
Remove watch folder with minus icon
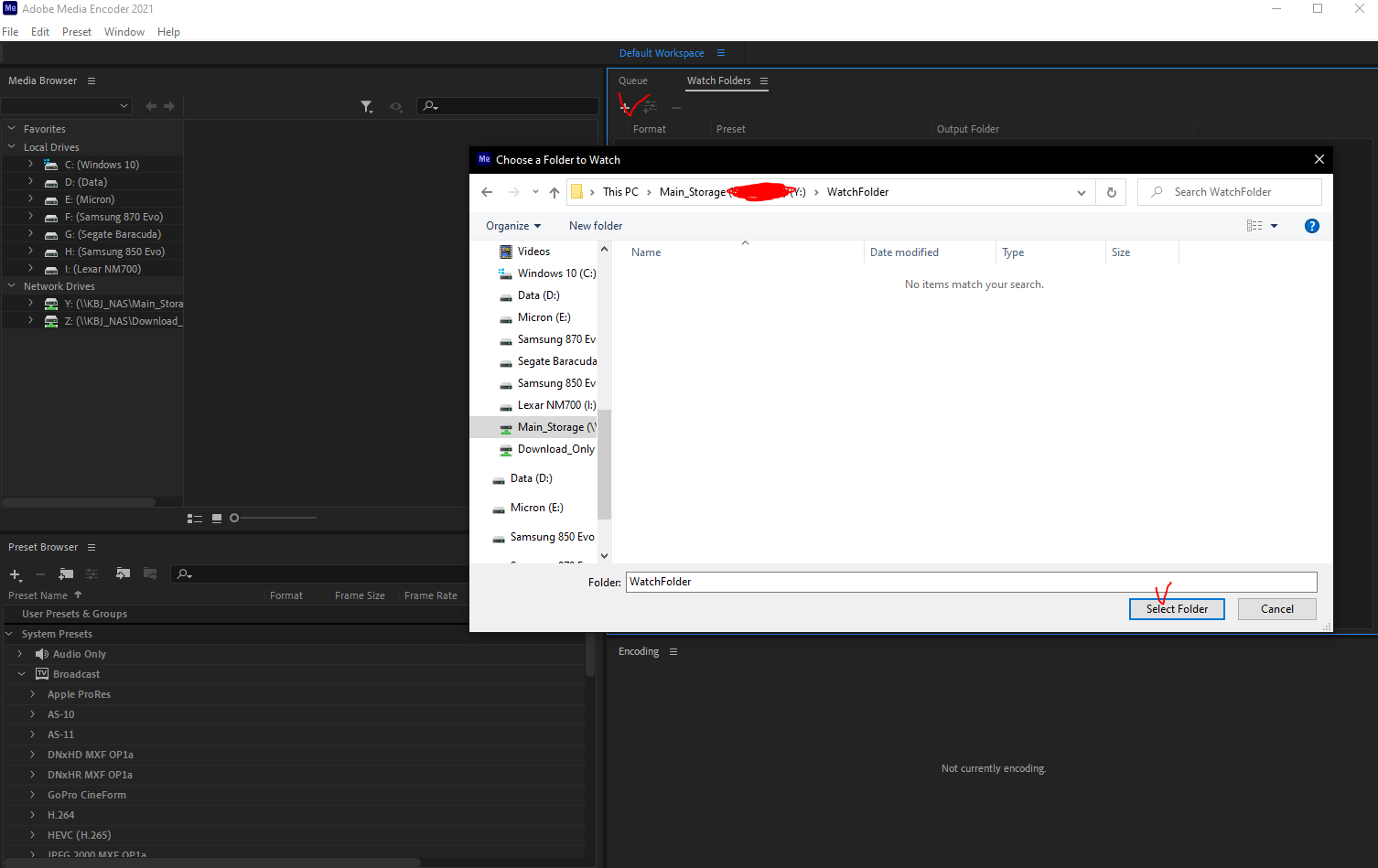[676, 108]
